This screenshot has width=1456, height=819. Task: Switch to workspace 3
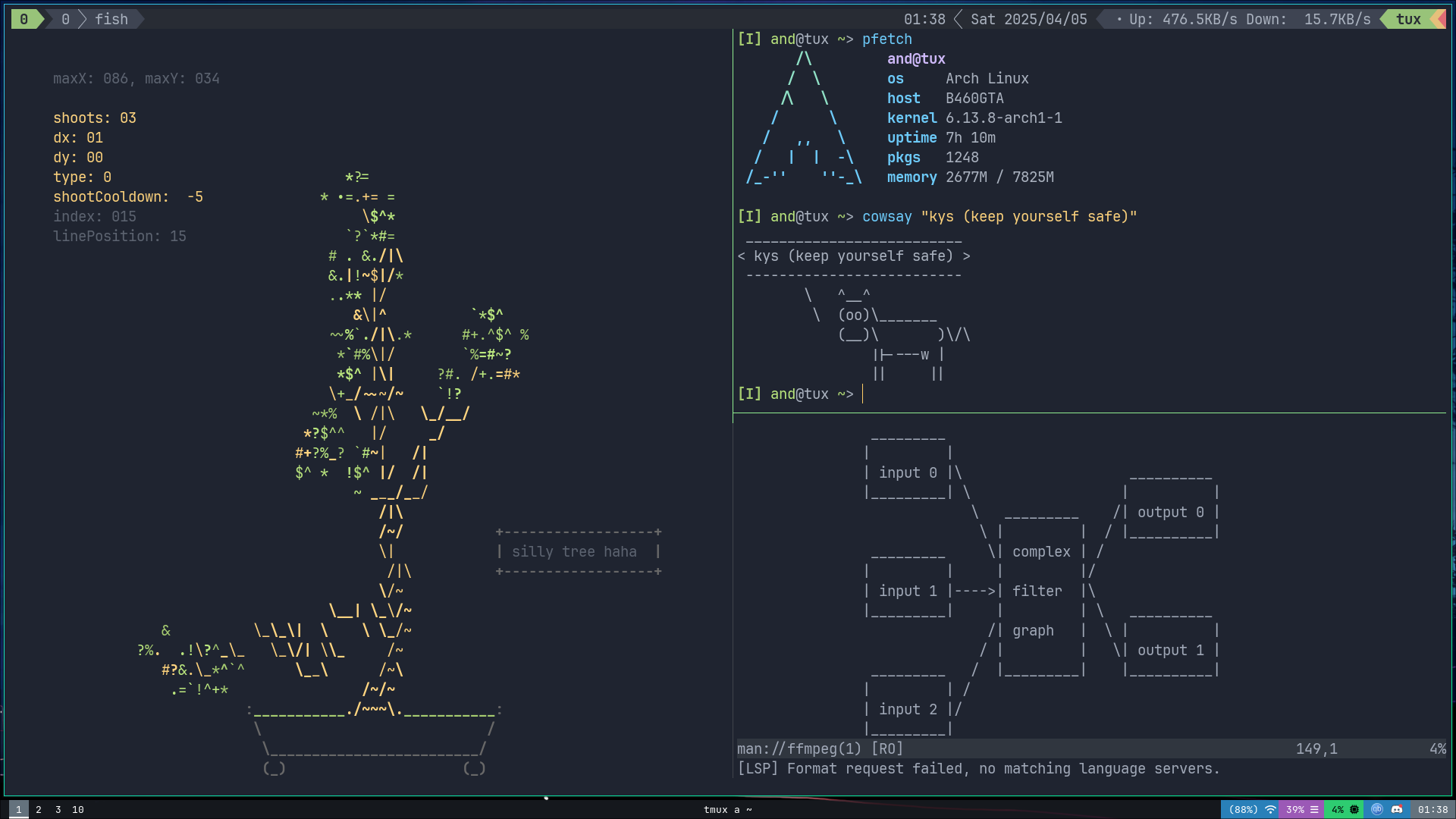point(58,810)
